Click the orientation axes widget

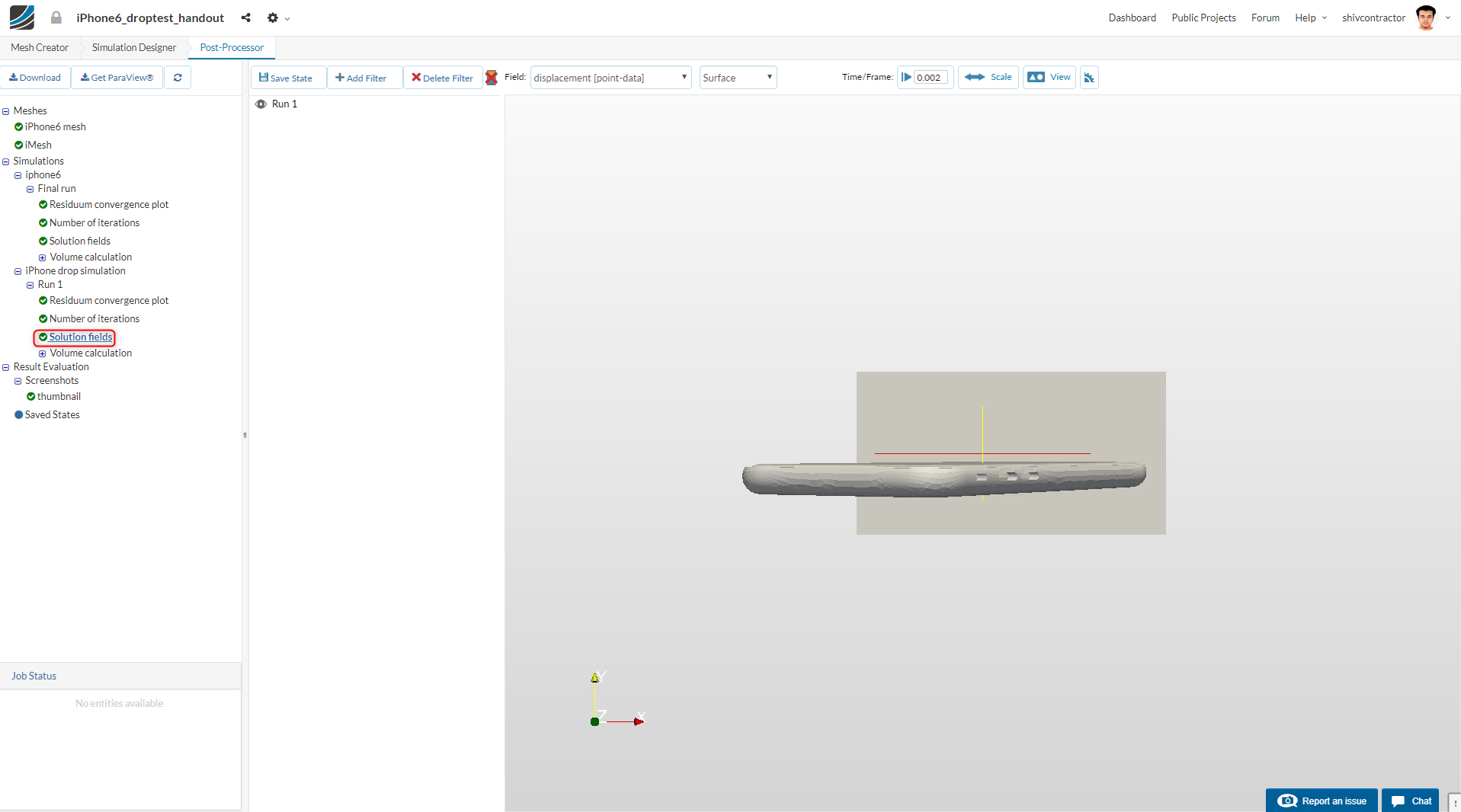617,699
